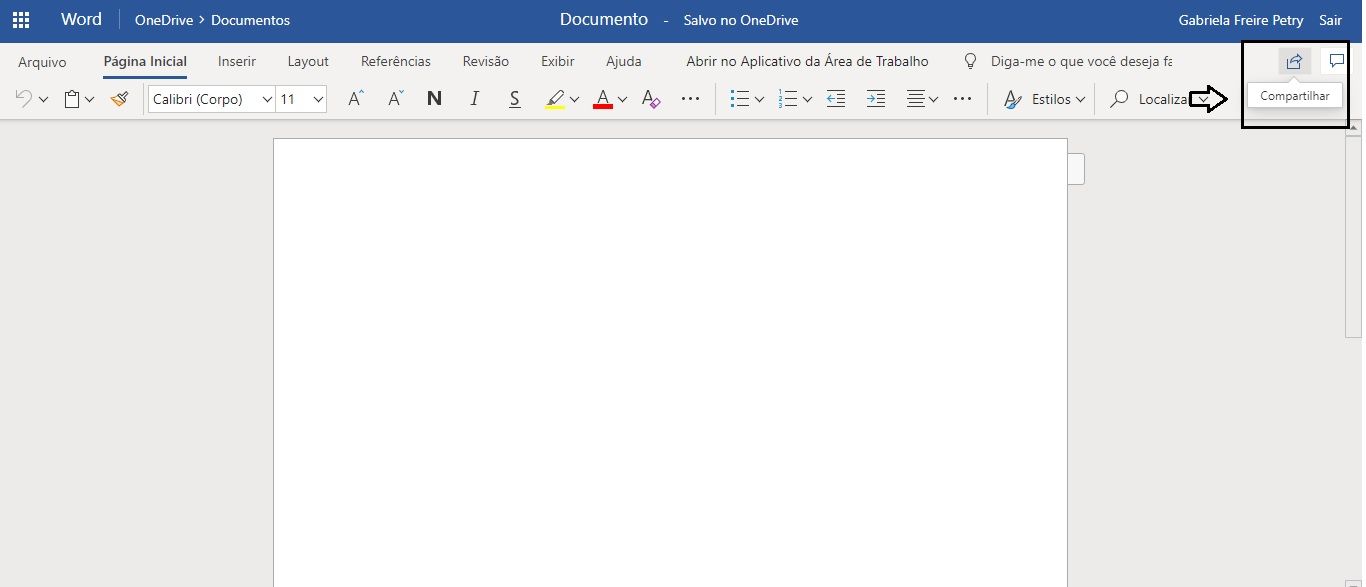Select the Format Painter brush

click(119, 99)
